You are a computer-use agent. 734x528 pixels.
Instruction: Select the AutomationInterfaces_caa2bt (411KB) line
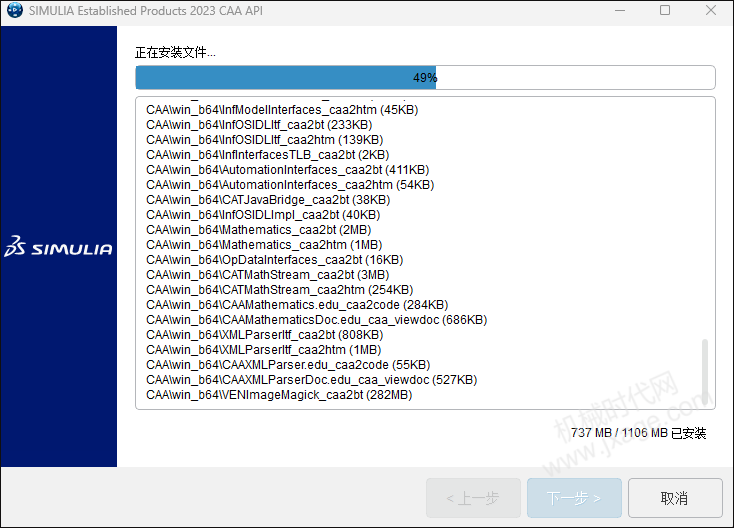point(287,170)
